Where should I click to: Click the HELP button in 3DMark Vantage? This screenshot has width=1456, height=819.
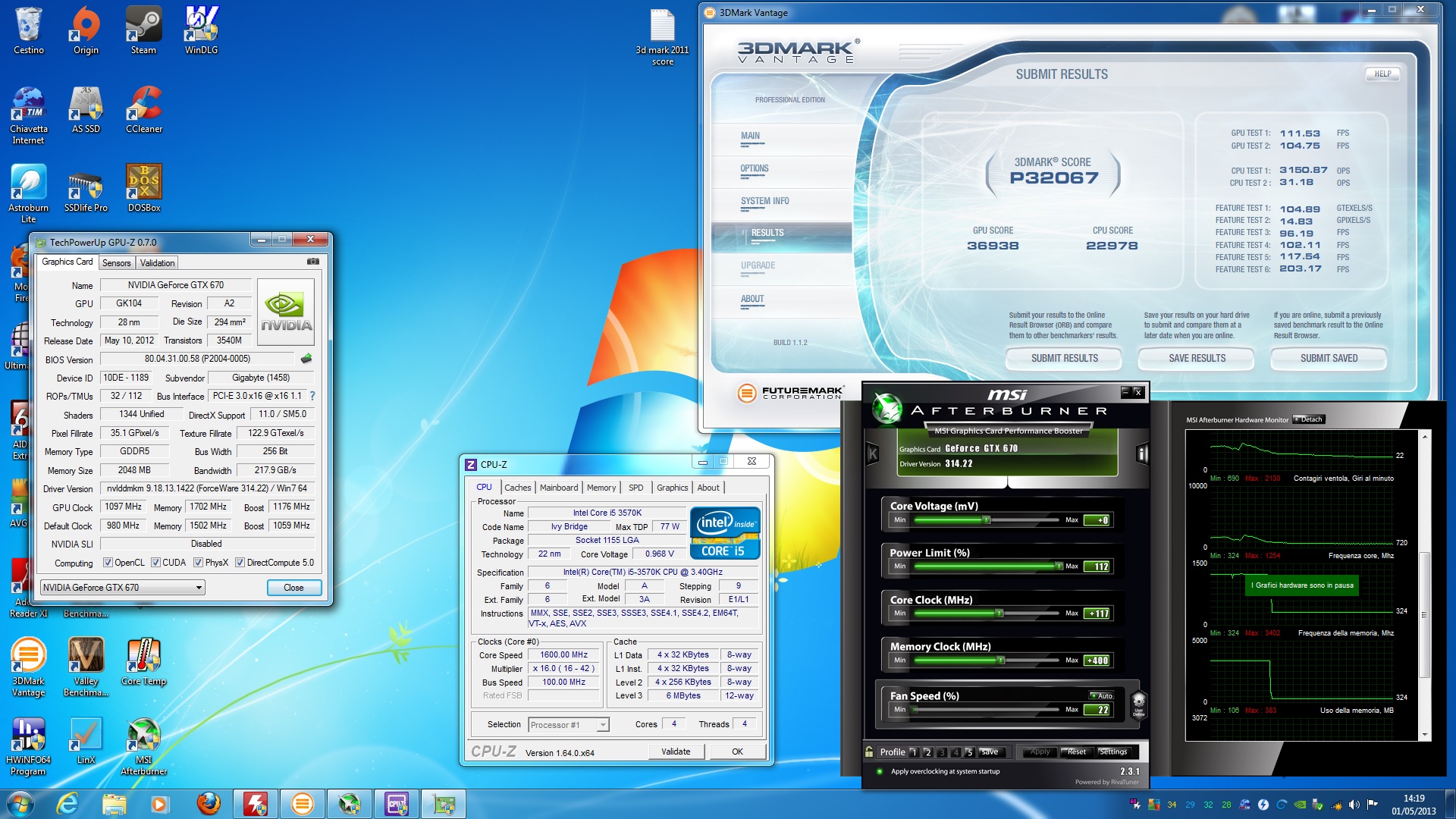[1382, 74]
